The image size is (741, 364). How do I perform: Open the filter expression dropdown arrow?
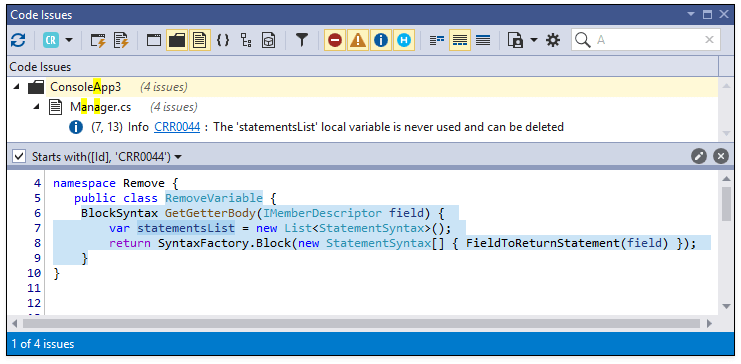(178, 157)
